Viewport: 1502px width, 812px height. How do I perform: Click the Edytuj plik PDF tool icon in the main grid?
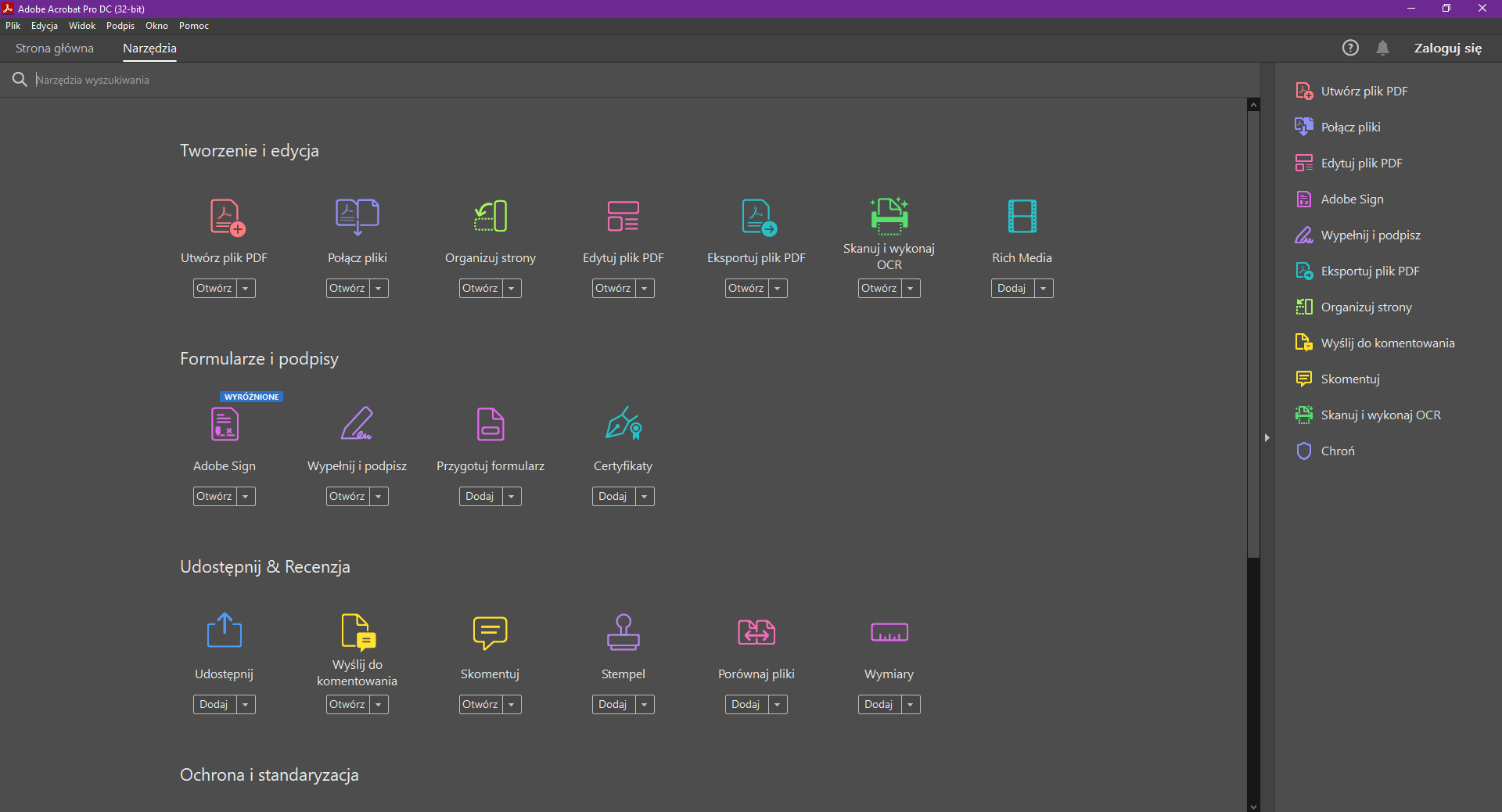click(x=623, y=217)
